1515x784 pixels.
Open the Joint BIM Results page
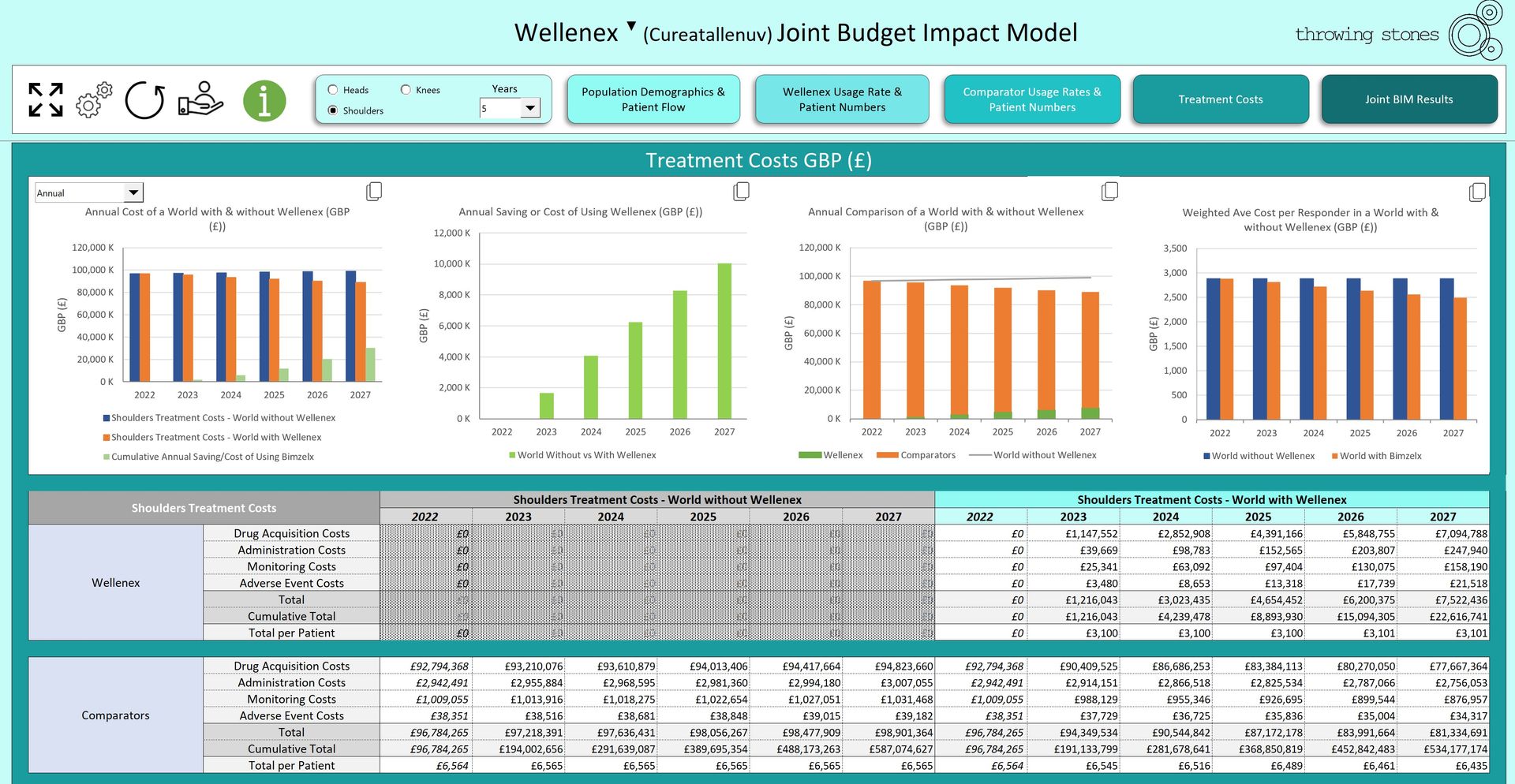pos(1409,99)
